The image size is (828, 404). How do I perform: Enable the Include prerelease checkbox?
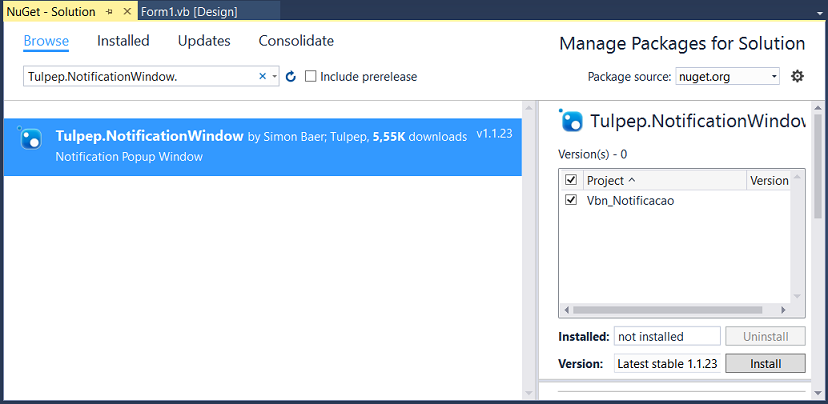(311, 77)
